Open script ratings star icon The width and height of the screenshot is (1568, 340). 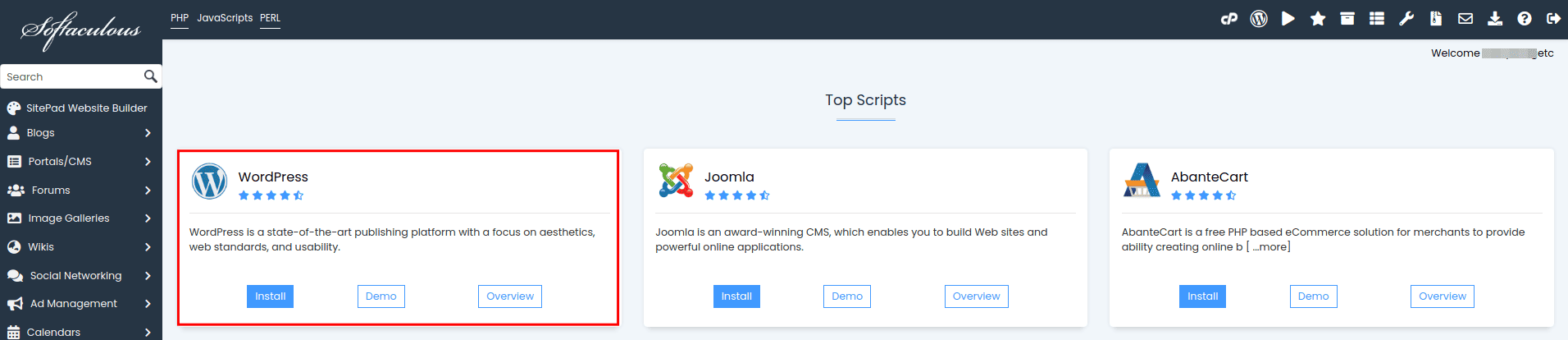1318,18
